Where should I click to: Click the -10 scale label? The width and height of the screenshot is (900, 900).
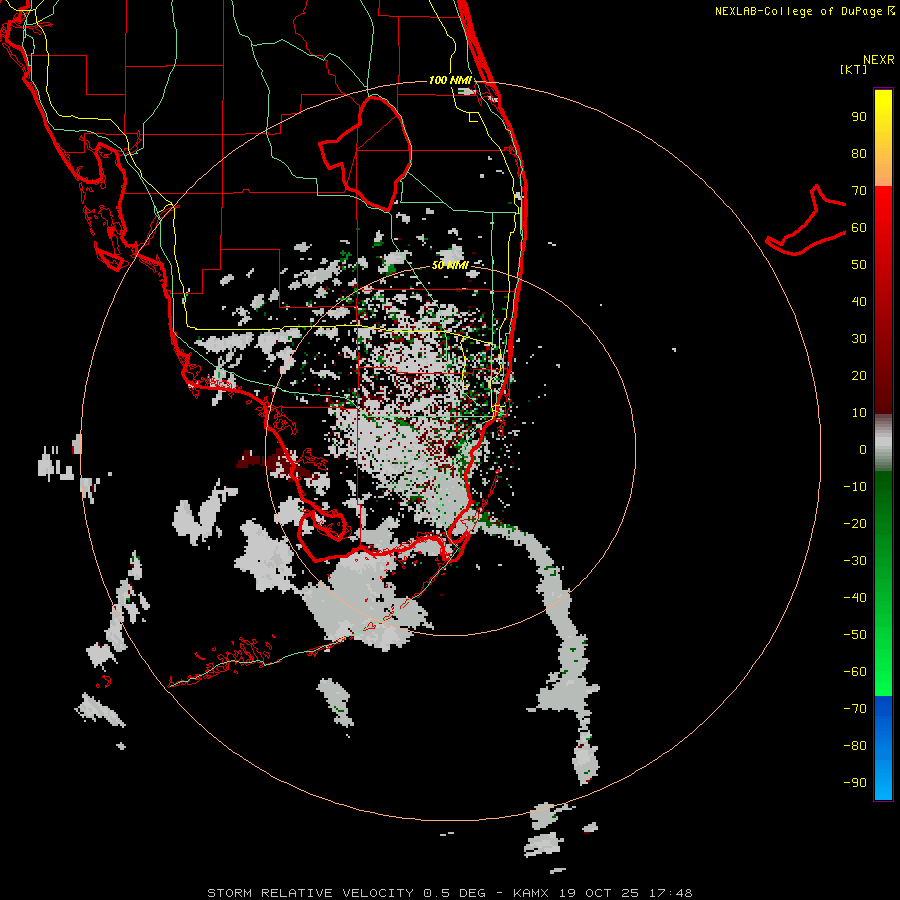point(855,487)
